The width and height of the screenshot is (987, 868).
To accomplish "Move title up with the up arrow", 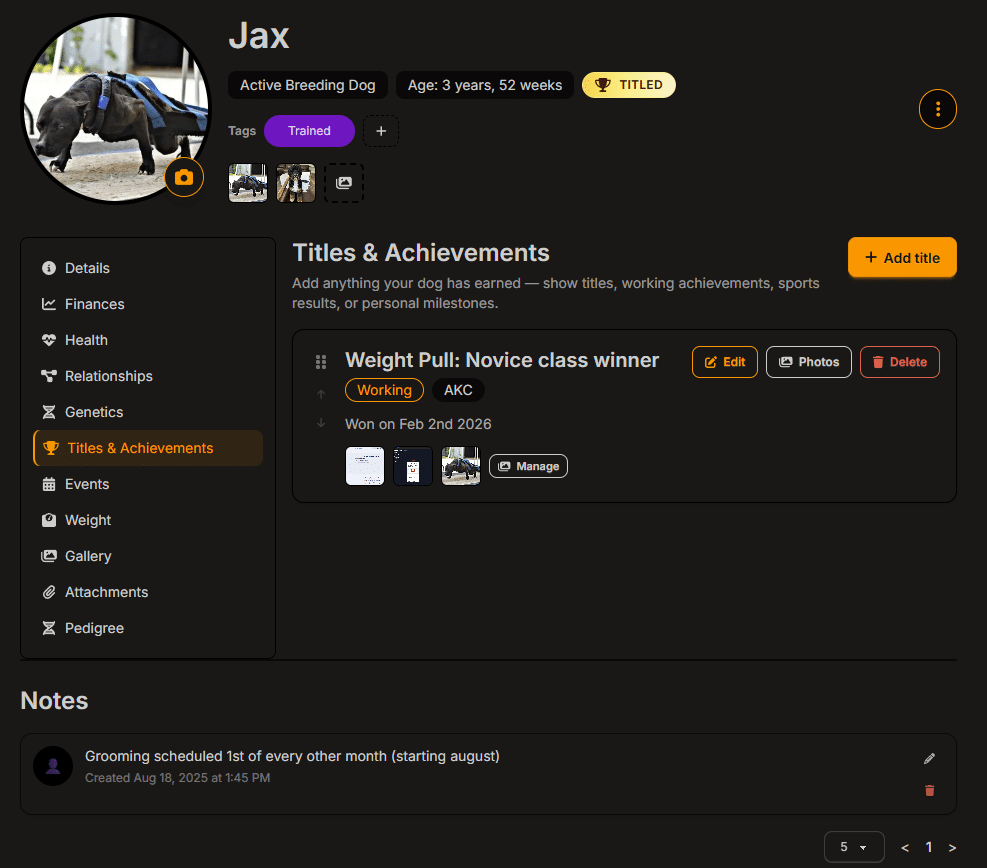I will pos(321,394).
